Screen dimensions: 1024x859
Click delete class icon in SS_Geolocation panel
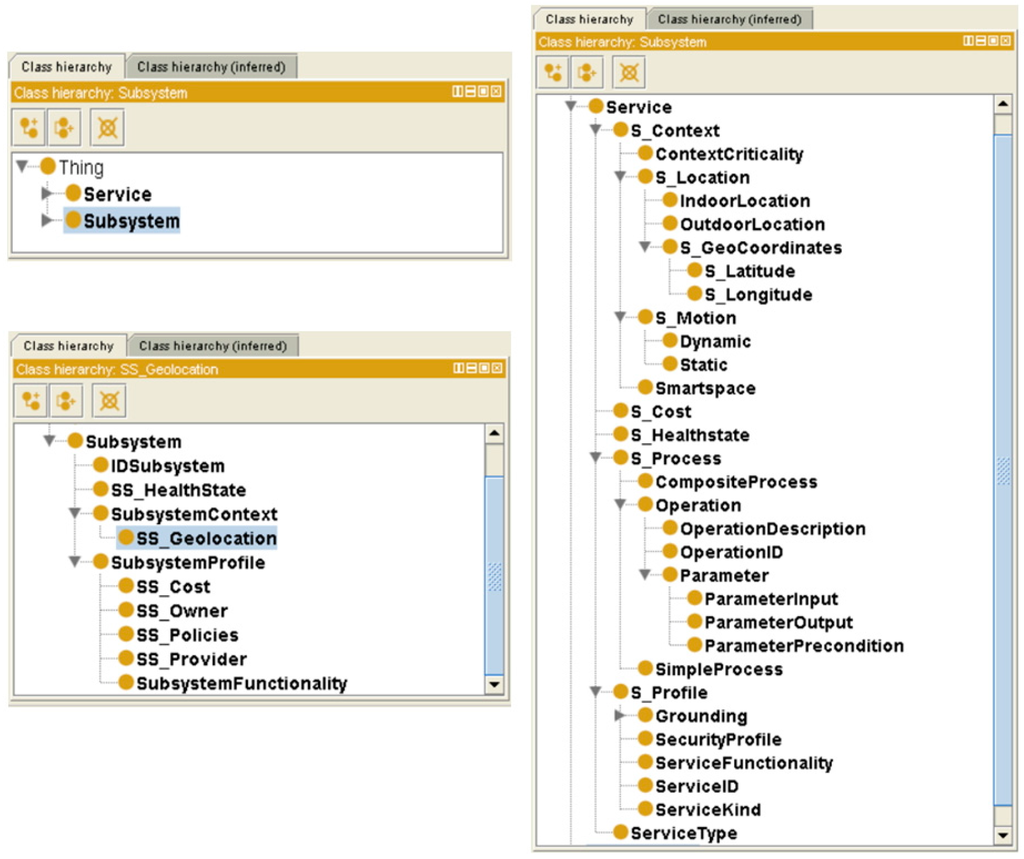pyautogui.click(x=109, y=401)
